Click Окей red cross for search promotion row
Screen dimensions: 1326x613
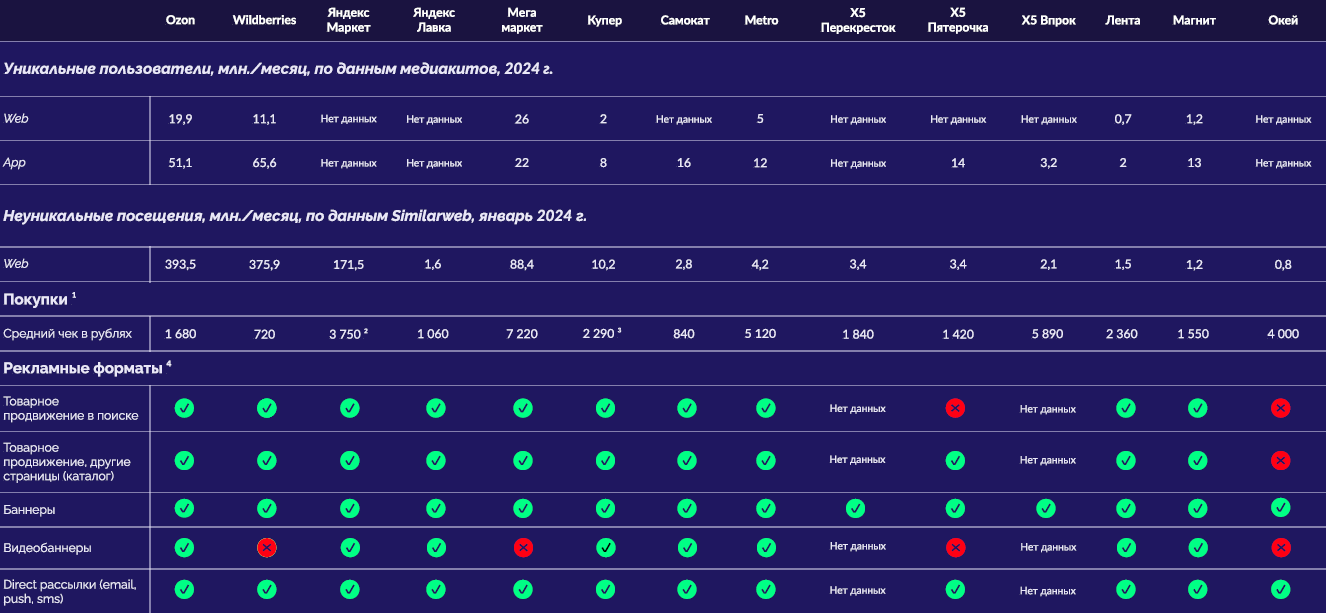[1281, 408]
